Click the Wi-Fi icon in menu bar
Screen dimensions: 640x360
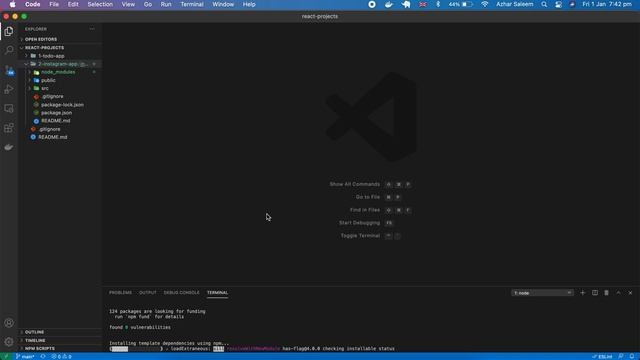point(484,4)
